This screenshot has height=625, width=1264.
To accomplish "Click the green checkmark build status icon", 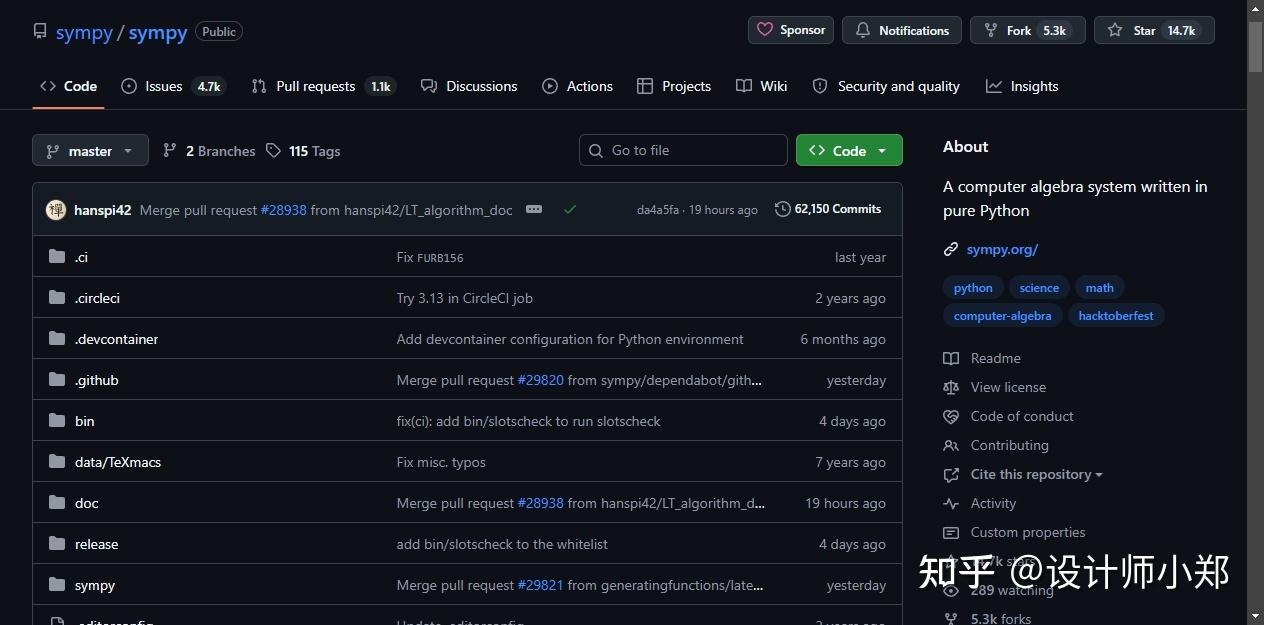I will (x=570, y=209).
